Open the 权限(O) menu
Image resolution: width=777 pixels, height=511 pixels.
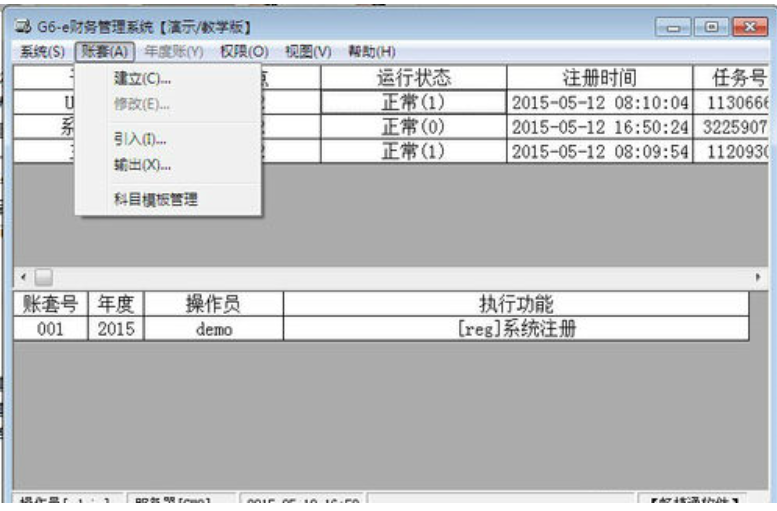[x=244, y=52]
